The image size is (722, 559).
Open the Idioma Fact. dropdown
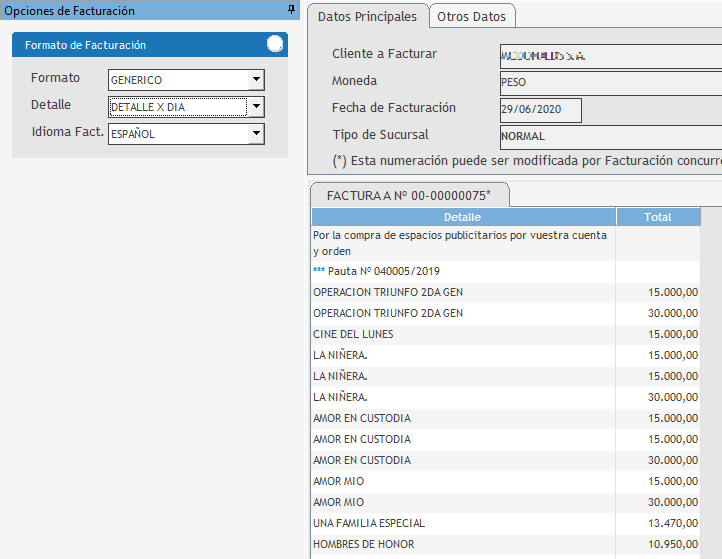(x=256, y=134)
